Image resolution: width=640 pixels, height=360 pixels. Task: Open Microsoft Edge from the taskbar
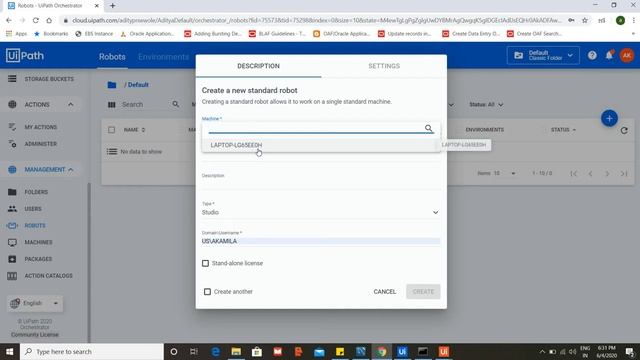(x=215, y=351)
